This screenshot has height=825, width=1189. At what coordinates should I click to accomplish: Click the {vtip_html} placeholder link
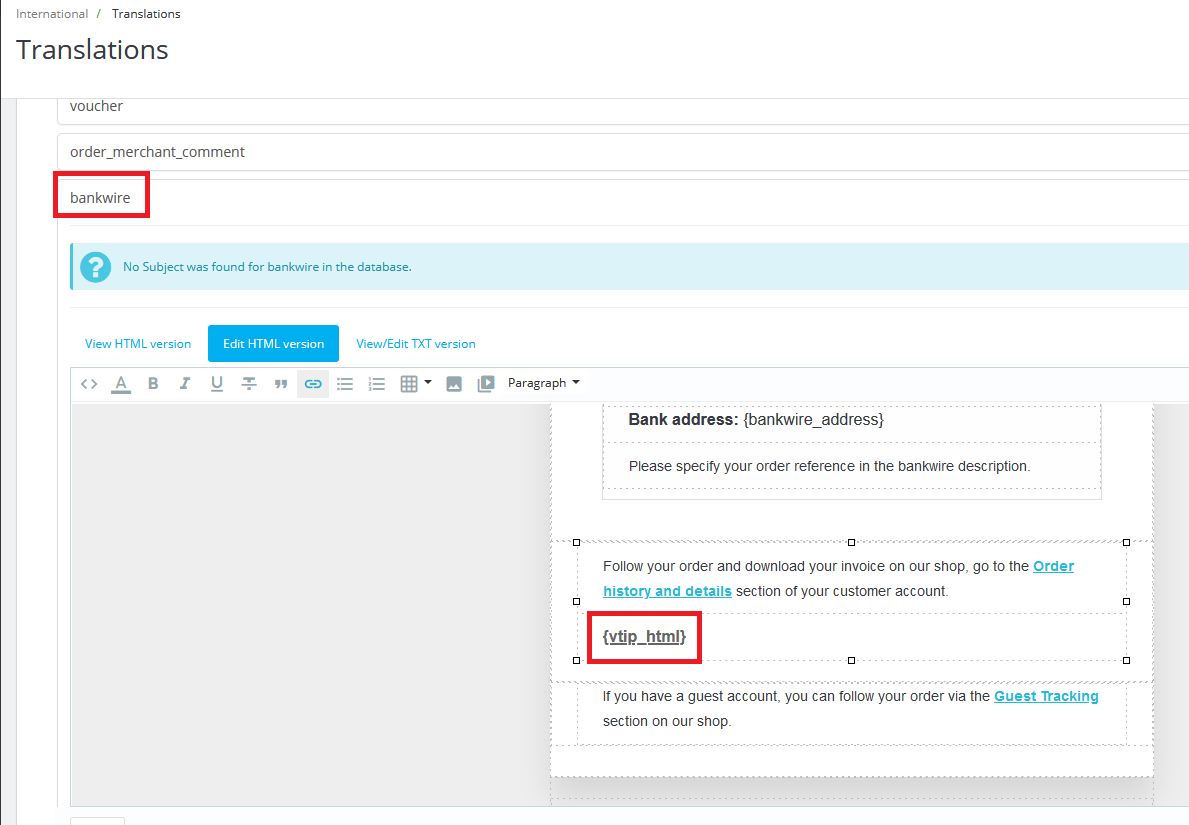pos(644,636)
